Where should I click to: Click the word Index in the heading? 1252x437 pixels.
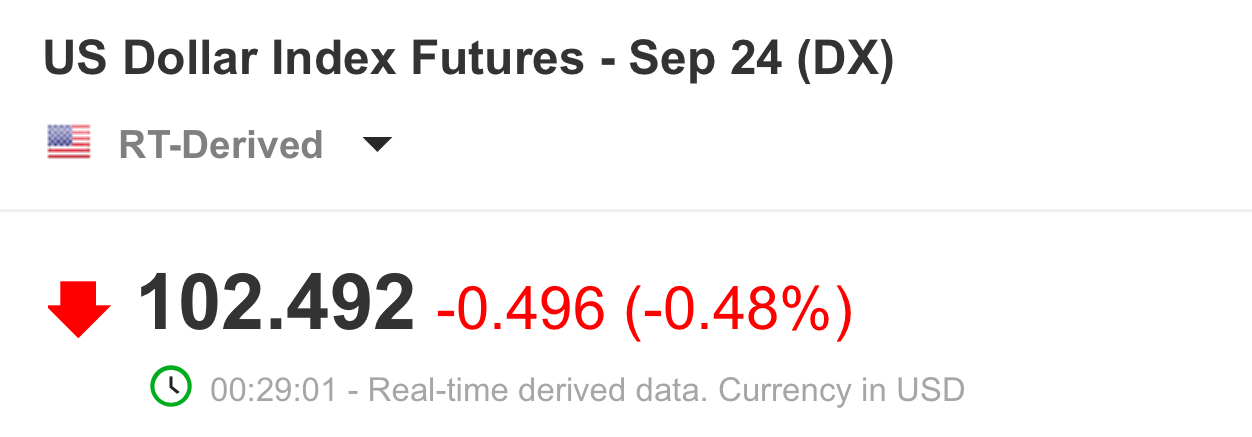pyautogui.click(x=327, y=60)
